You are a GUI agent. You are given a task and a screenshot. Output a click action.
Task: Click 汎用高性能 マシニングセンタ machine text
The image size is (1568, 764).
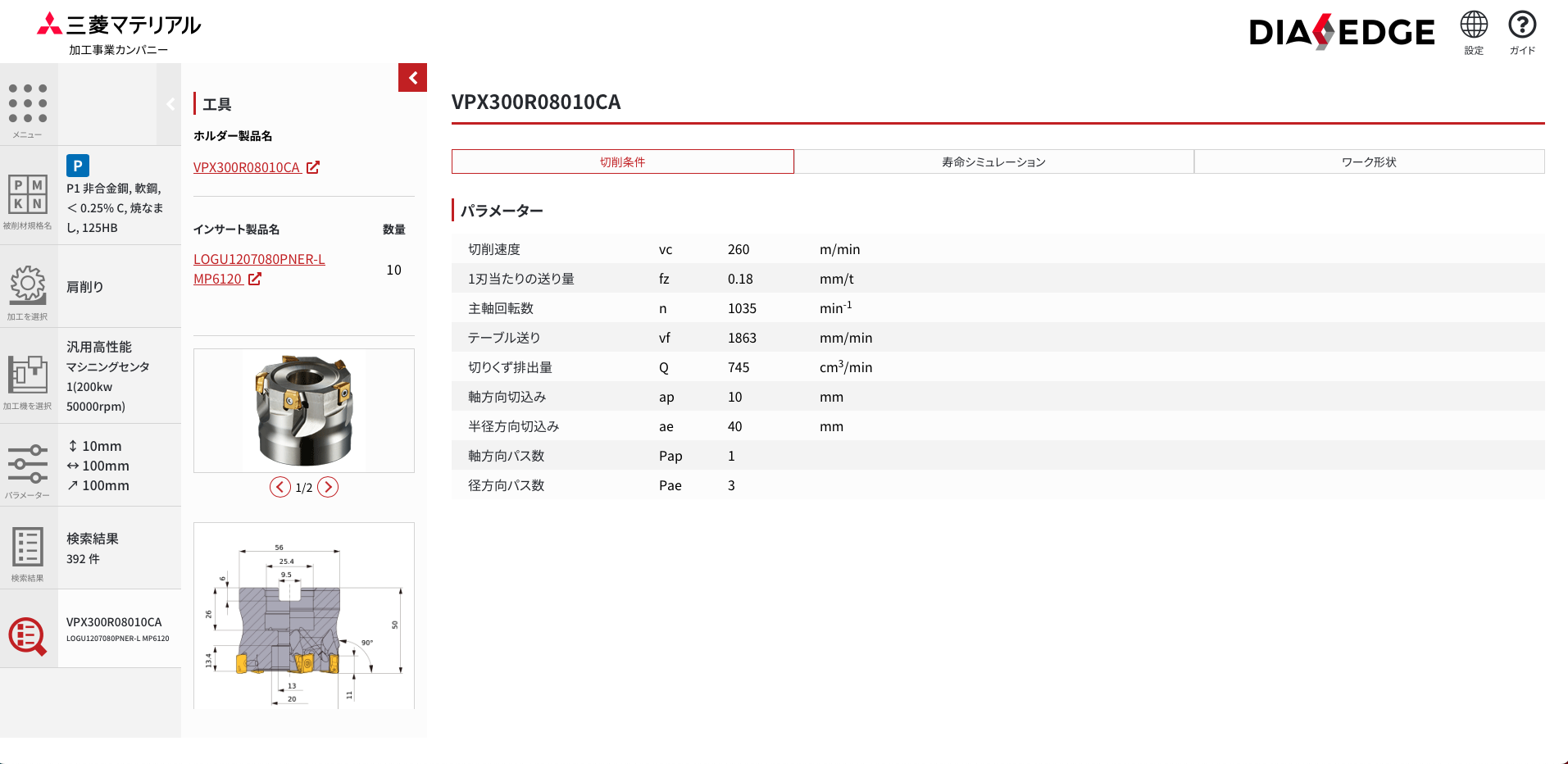coord(108,377)
